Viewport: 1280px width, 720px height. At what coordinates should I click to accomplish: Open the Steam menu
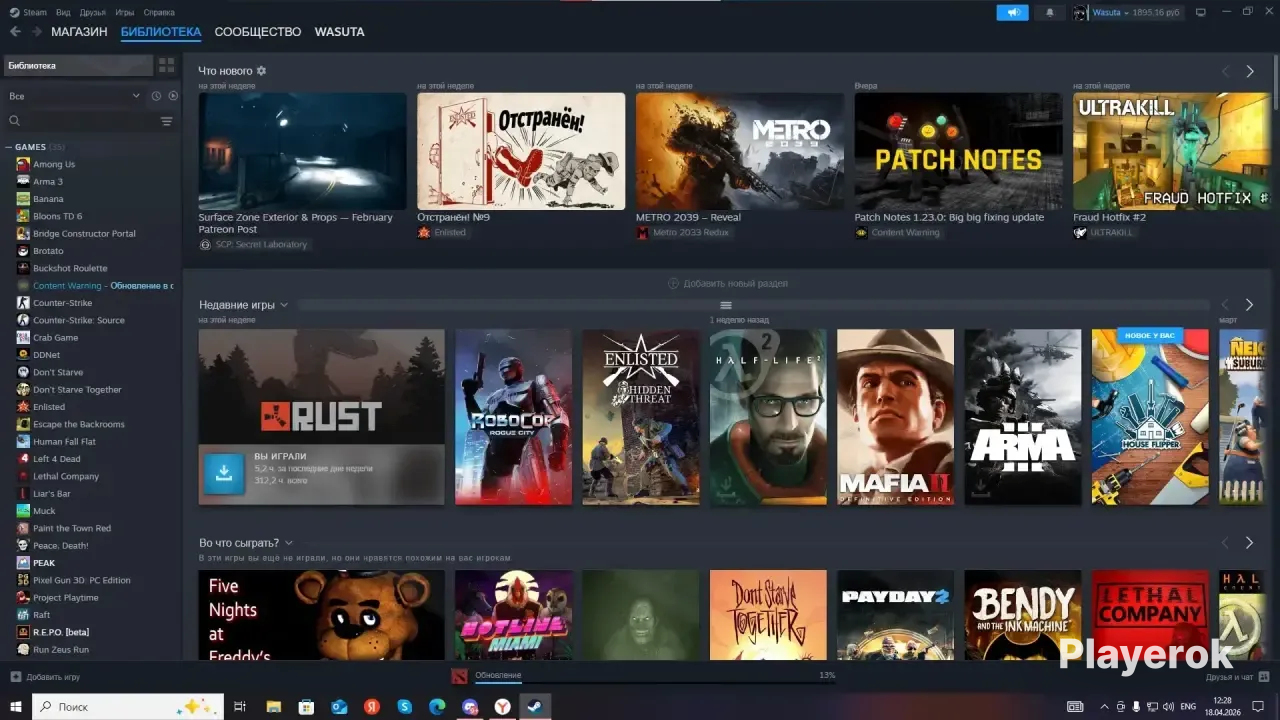[28, 13]
